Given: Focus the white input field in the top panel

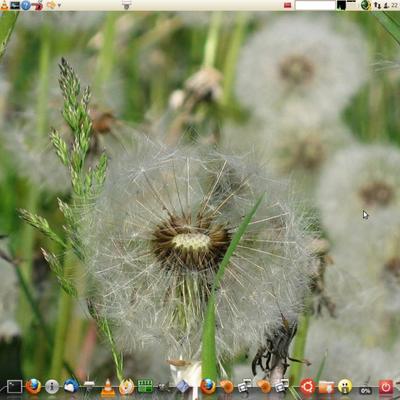Looking at the screenshot, I should (315, 5).
